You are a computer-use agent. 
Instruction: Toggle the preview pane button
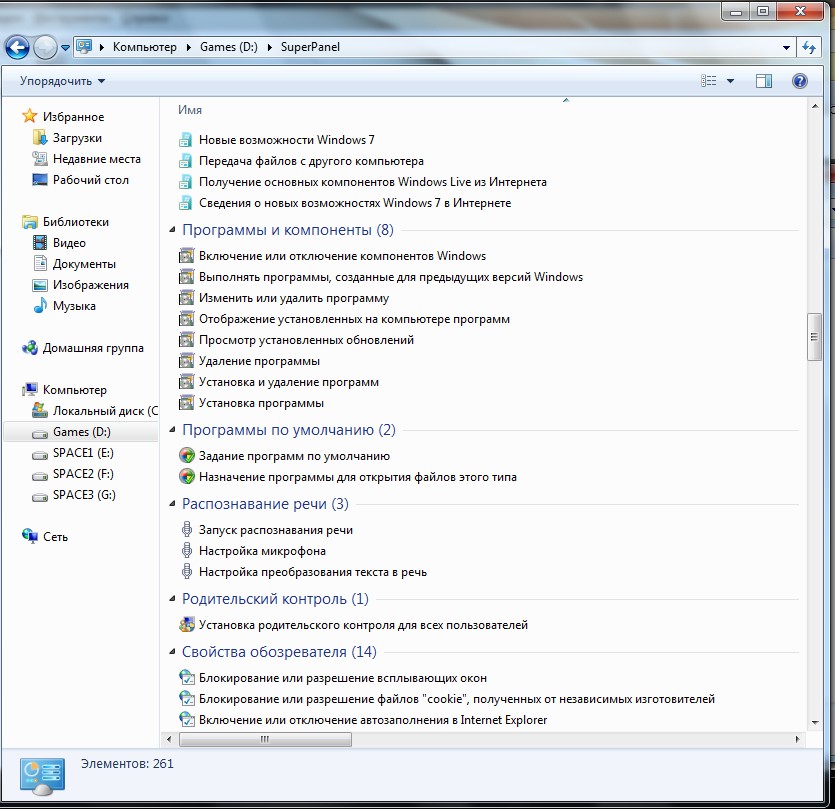[x=764, y=81]
